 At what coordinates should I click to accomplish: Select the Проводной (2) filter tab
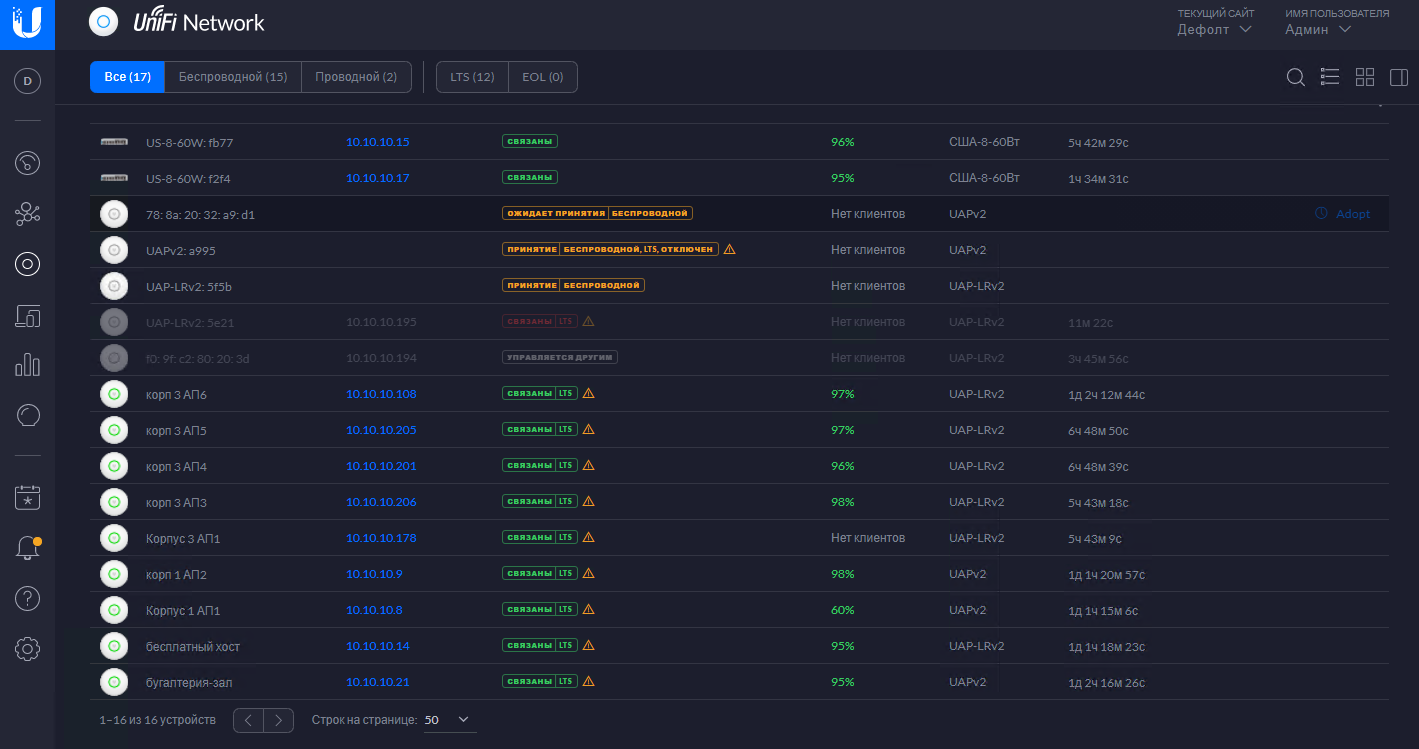point(356,77)
